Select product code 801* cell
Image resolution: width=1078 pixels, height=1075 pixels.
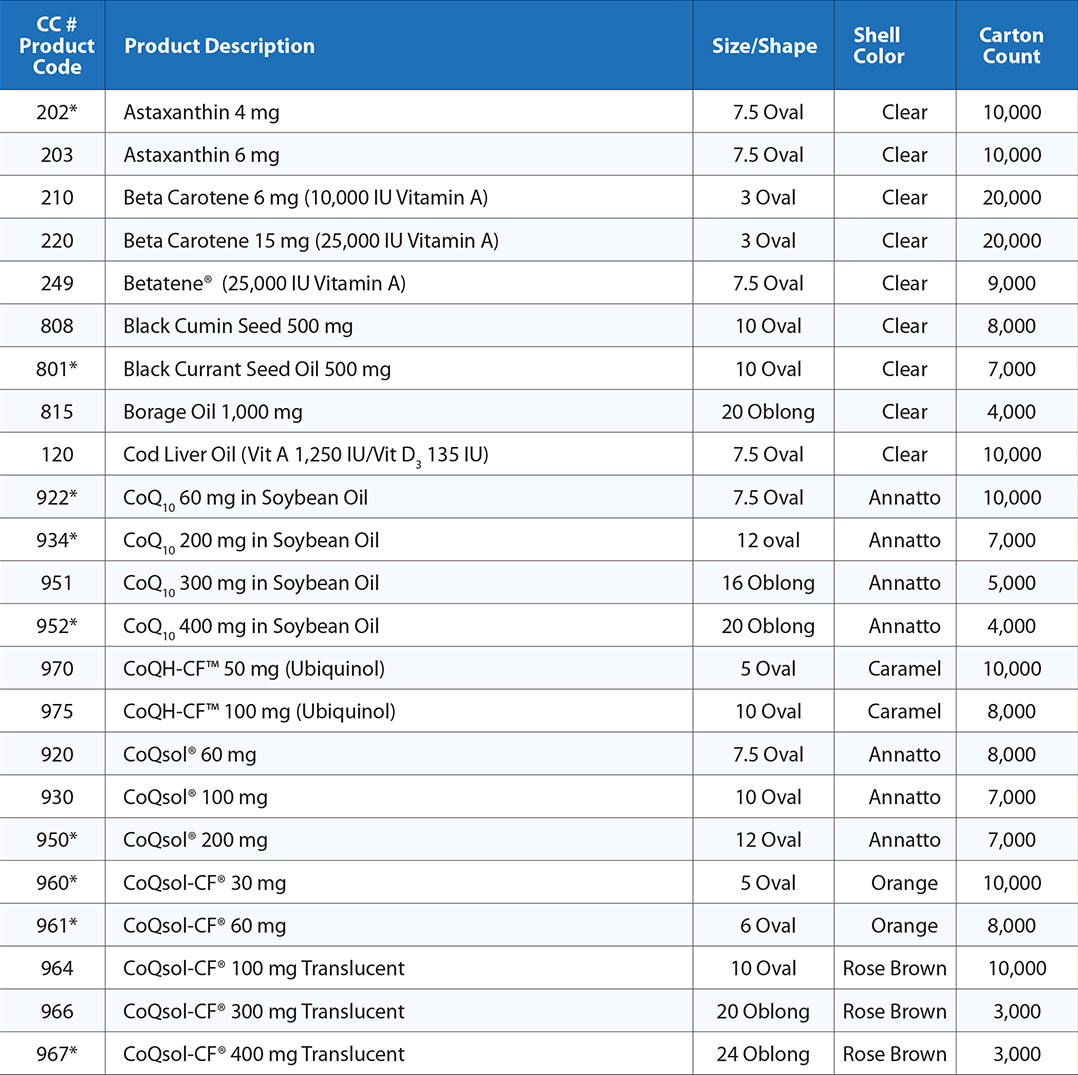(57, 370)
